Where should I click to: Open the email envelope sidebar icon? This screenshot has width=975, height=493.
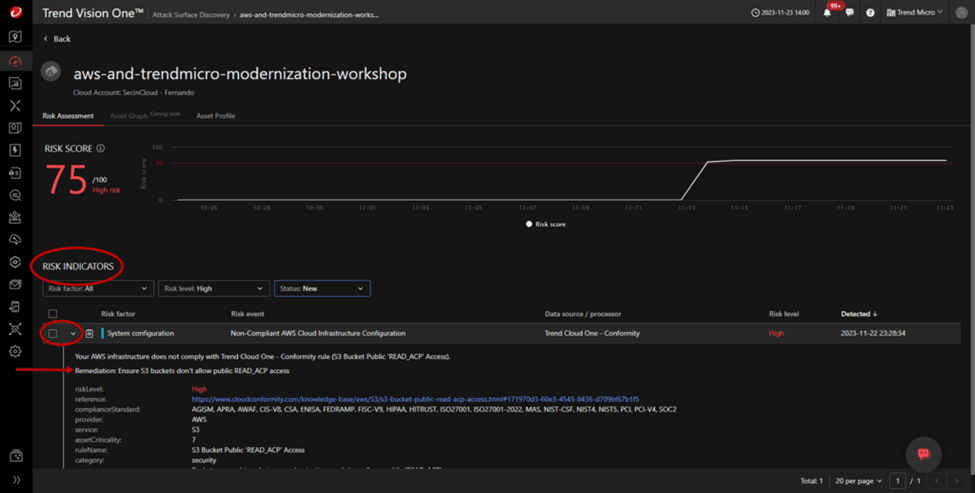coord(16,285)
